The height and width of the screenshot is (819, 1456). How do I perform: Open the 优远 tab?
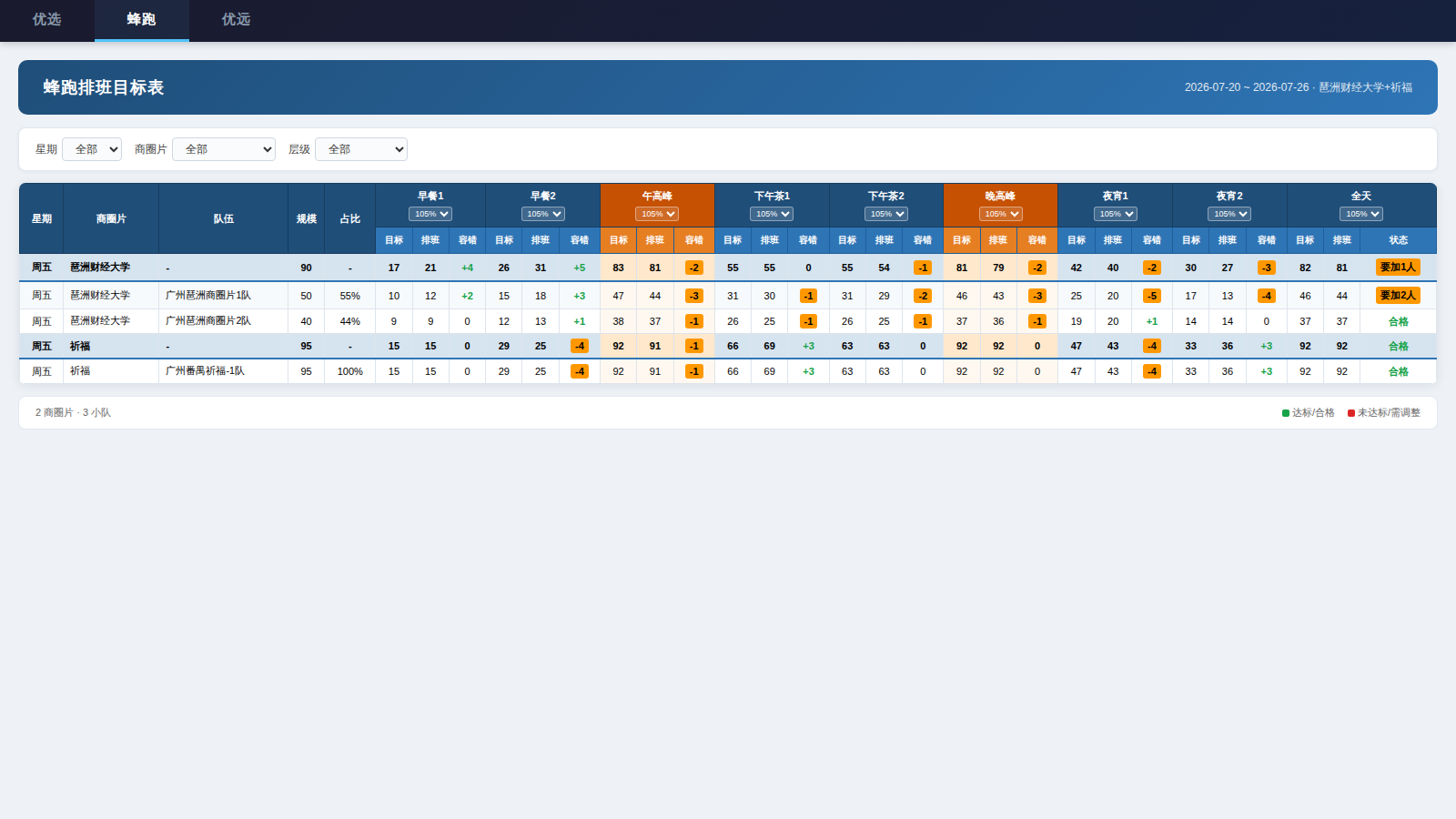pyautogui.click(x=237, y=20)
